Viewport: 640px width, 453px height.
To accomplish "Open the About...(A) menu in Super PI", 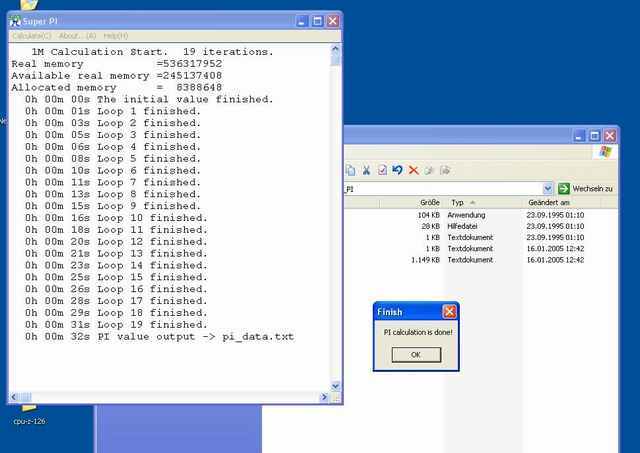I will click(x=78, y=36).
